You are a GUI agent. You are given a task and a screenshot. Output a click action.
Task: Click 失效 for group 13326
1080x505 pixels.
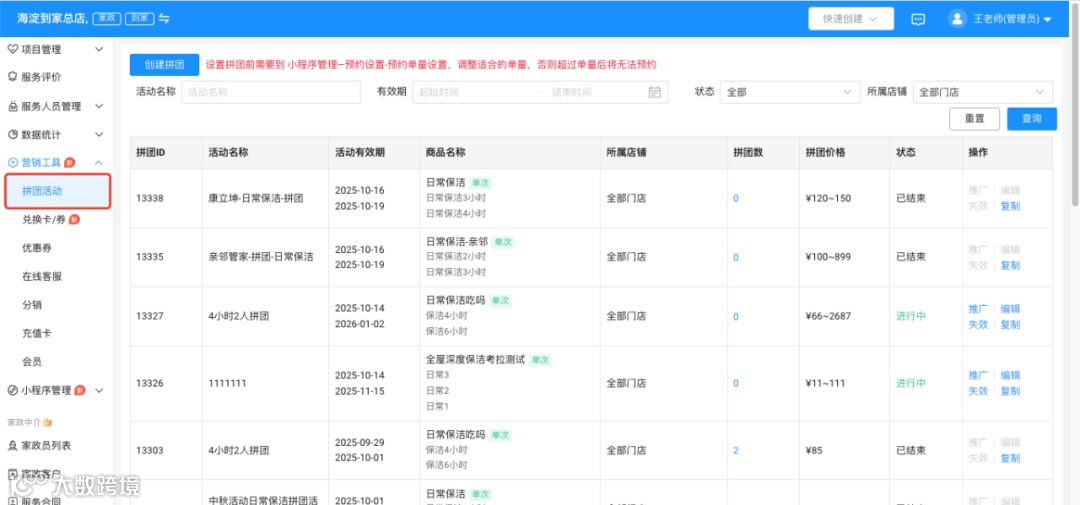click(978, 391)
